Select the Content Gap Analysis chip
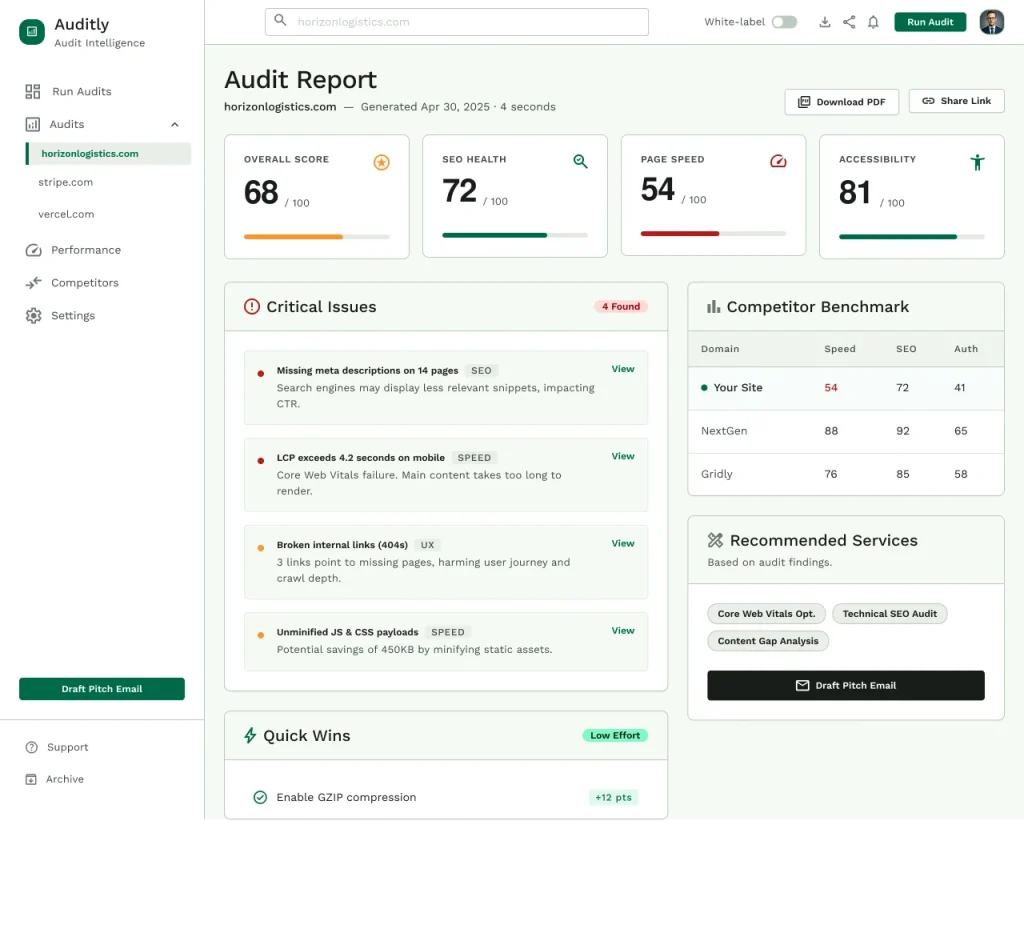 (767, 640)
